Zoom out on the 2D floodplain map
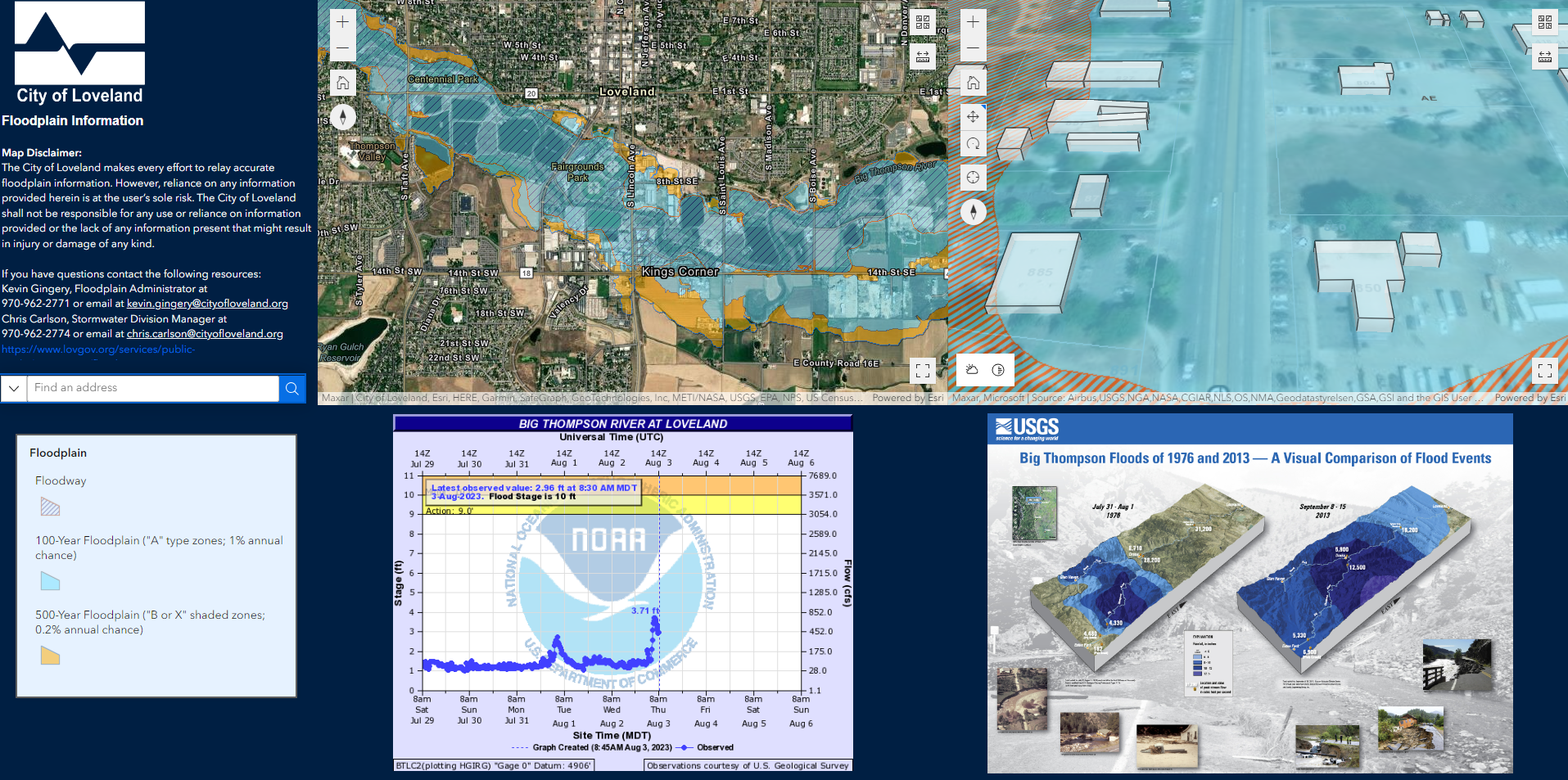The width and height of the screenshot is (1568, 780). 342,49
